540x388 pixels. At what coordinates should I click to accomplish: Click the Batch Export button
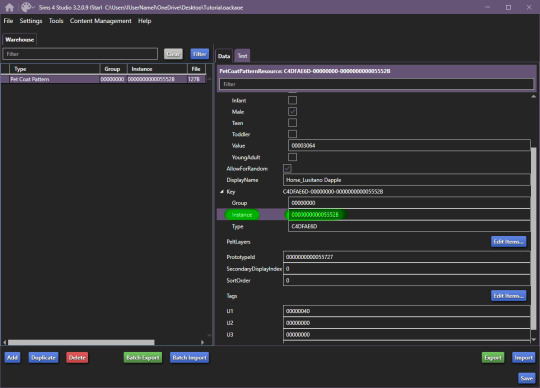point(143,358)
